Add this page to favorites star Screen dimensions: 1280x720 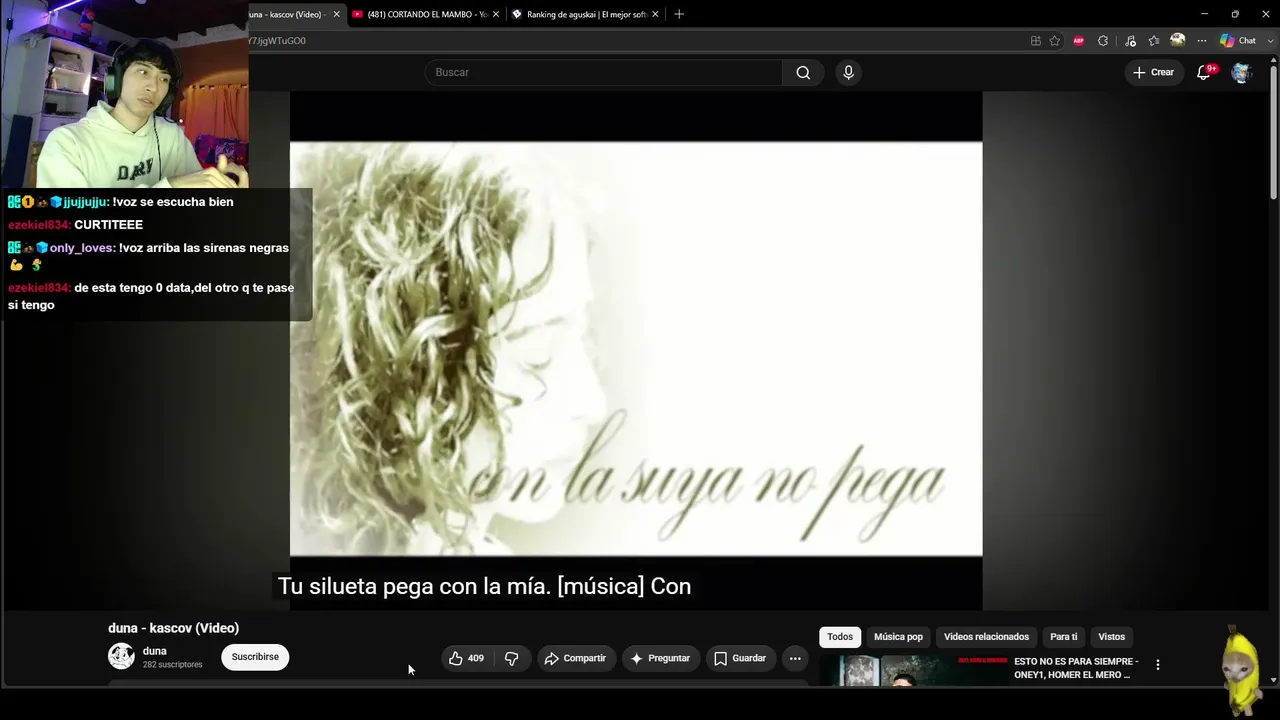pos(1055,41)
